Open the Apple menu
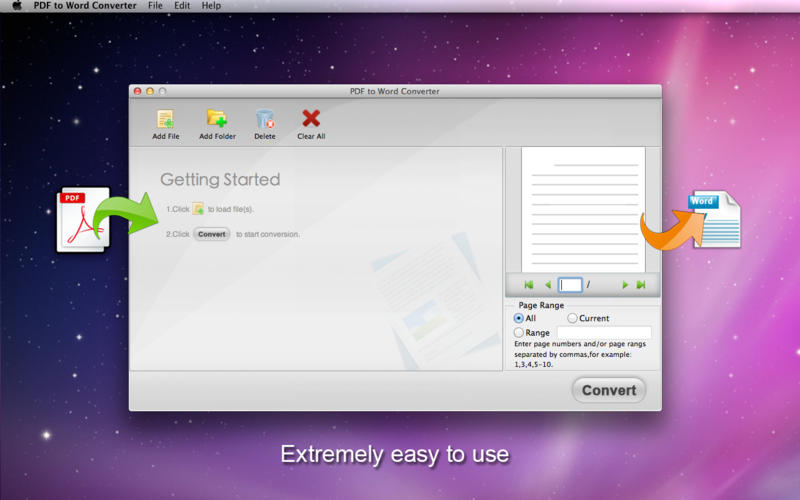The width and height of the screenshot is (800, 500). (17, 6)
